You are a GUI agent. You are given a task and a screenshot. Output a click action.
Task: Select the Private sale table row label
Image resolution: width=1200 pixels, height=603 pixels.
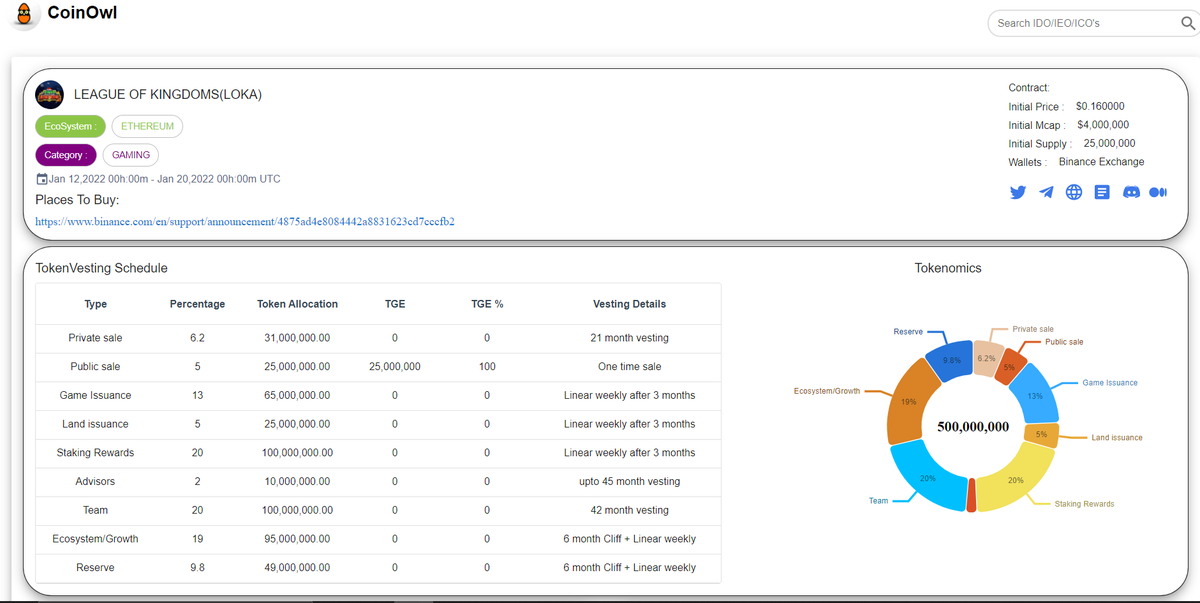pyautogui.click(x=95, y=338)
